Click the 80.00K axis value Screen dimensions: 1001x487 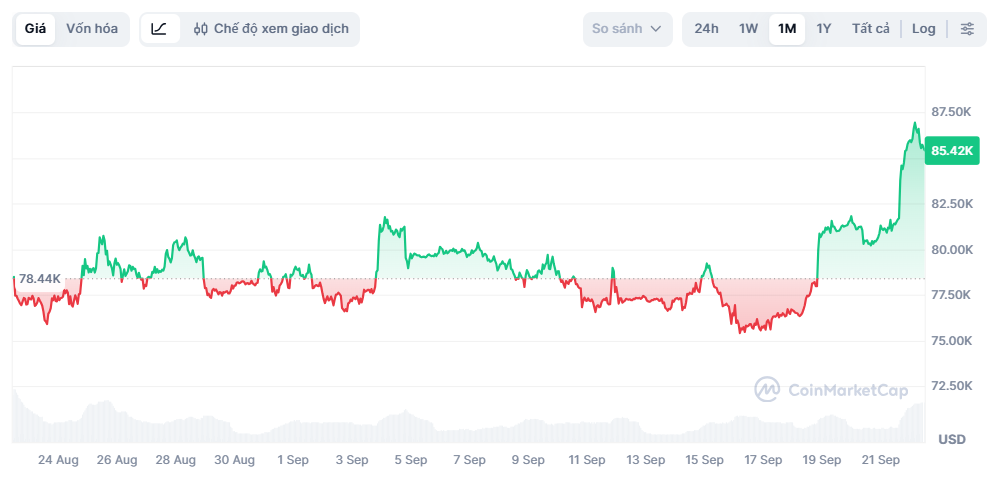point(952,250)
